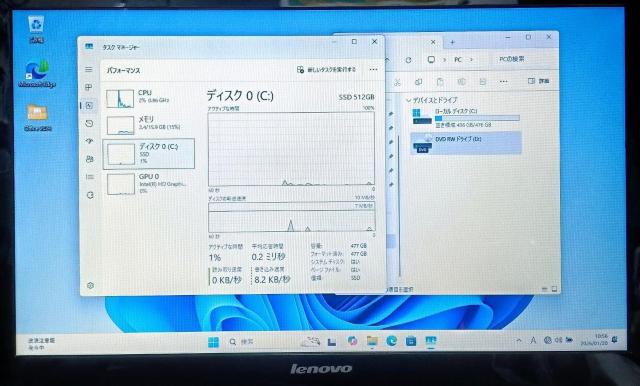Viewport: 640px width, 386px height.
Task: Open Services icon in Task Manager sidebar
Action: (x=90, y=195)
